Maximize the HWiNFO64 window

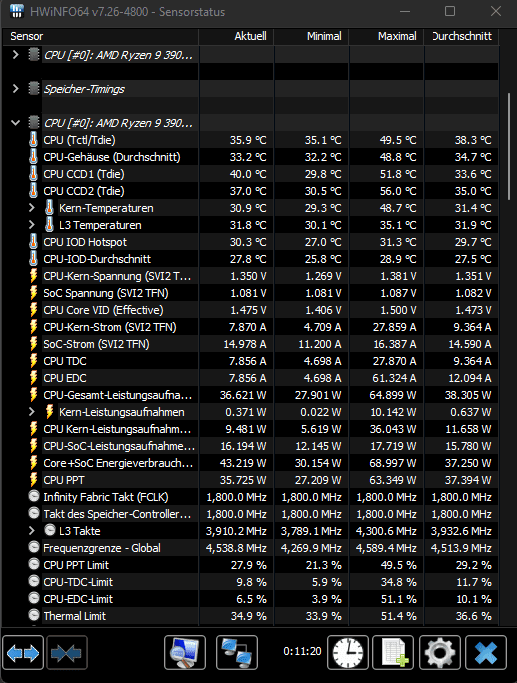click(x=450, y=11)
